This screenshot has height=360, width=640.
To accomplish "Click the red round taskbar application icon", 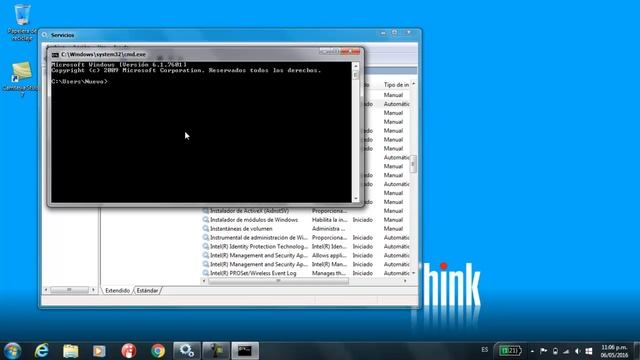I will coord(129,351).
